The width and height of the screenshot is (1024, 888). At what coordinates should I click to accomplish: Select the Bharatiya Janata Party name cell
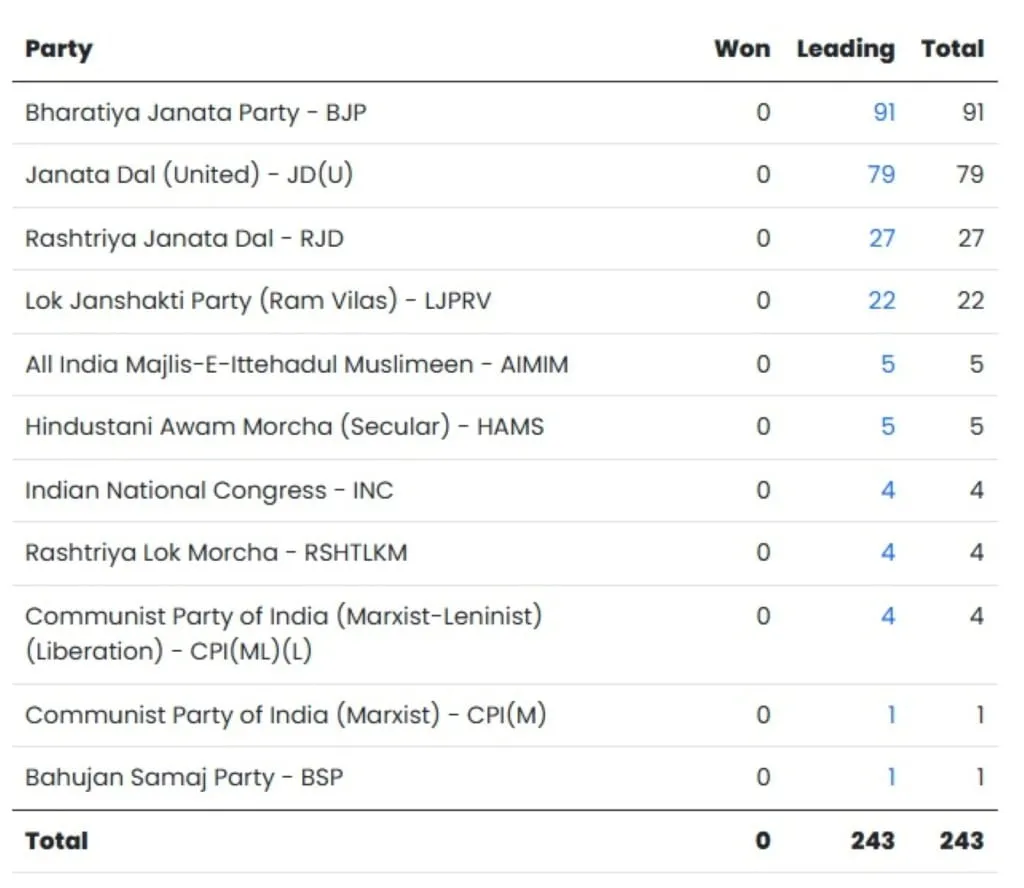click(196, 112)
